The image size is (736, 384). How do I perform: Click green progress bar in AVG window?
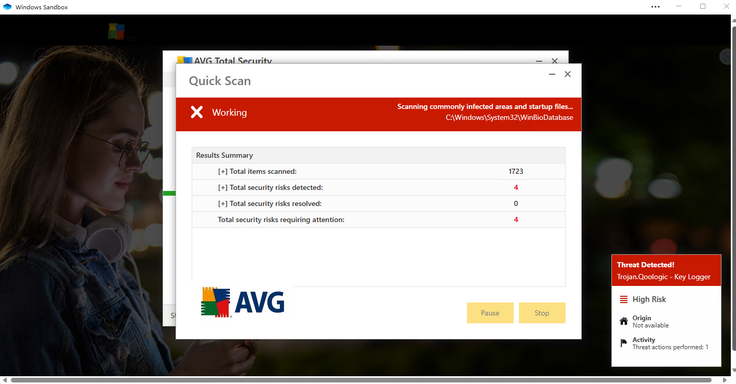point(169,193)
